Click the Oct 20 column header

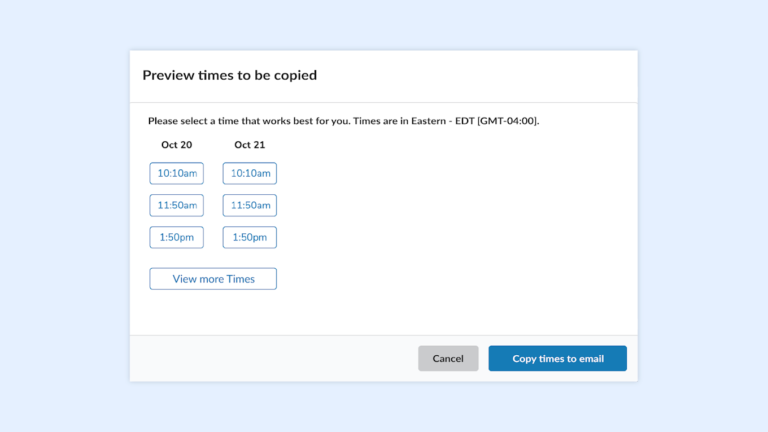177,144
